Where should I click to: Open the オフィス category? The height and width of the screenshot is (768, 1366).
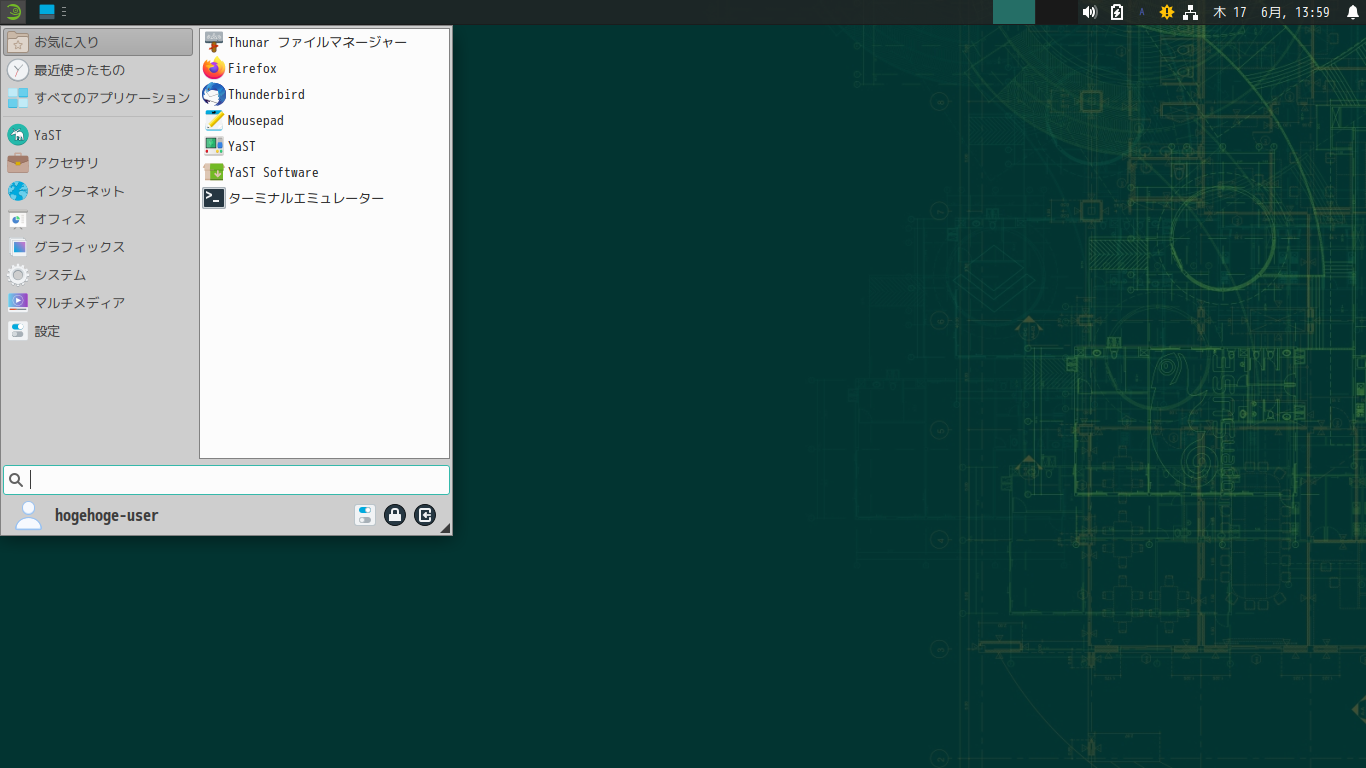click(98, 219)
